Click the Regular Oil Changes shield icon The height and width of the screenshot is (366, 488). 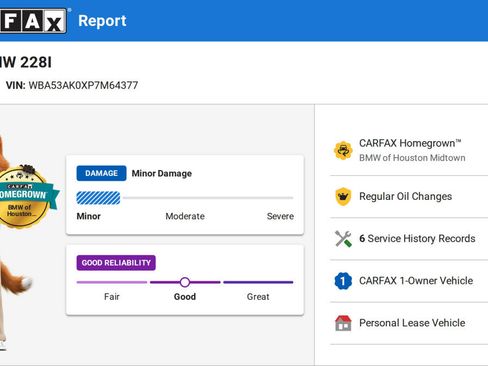[x=343, y=197]
